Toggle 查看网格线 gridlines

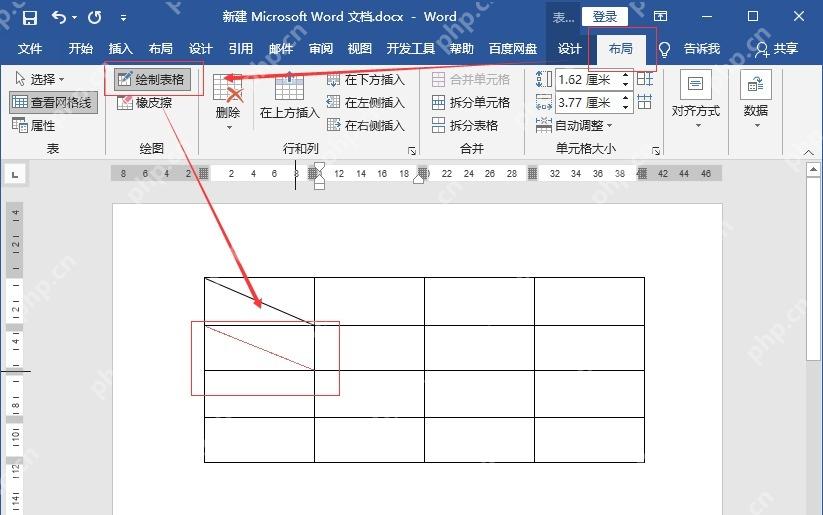[x=53, y=102]
